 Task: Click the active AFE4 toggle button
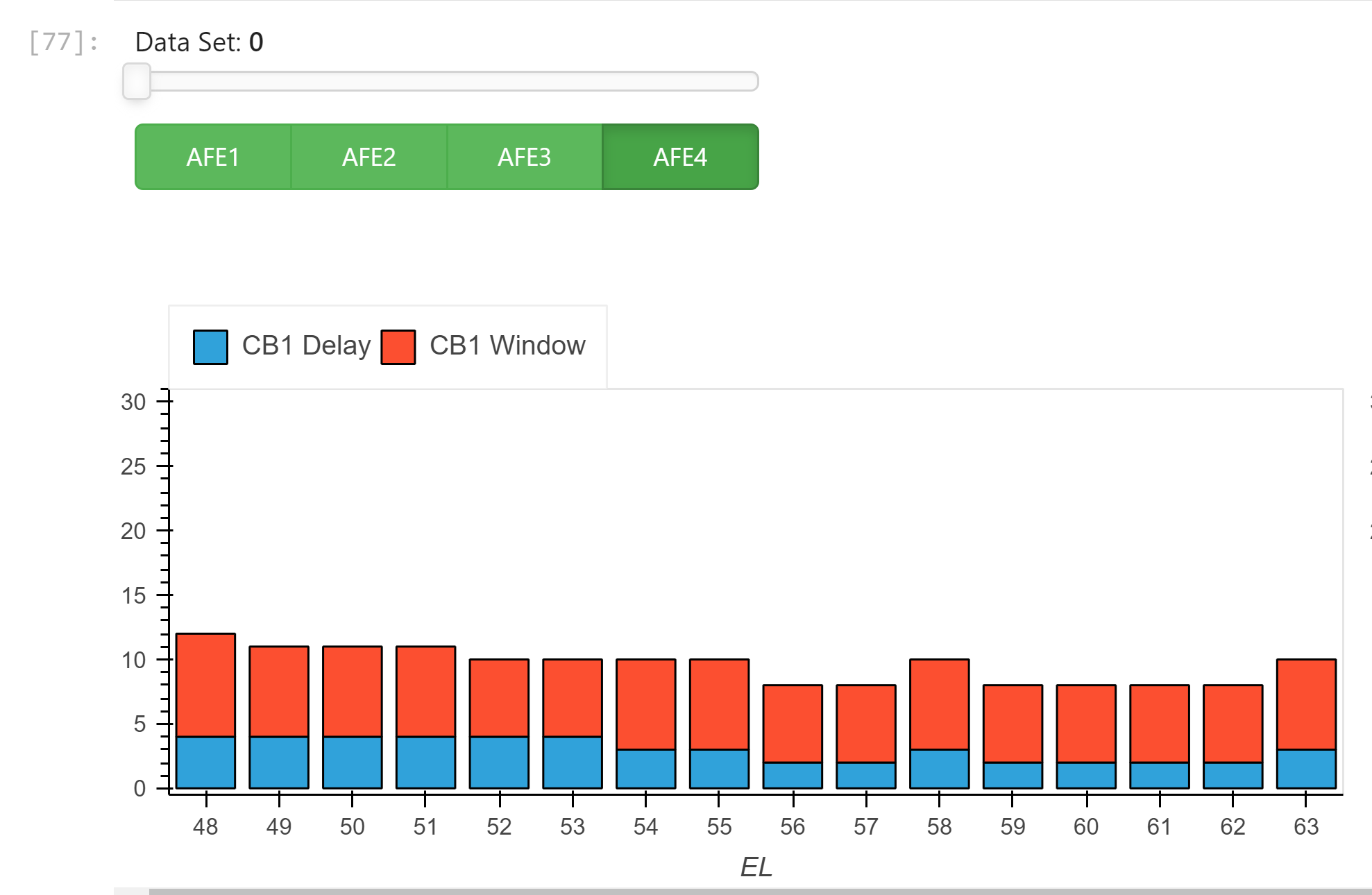click(680, 157)
